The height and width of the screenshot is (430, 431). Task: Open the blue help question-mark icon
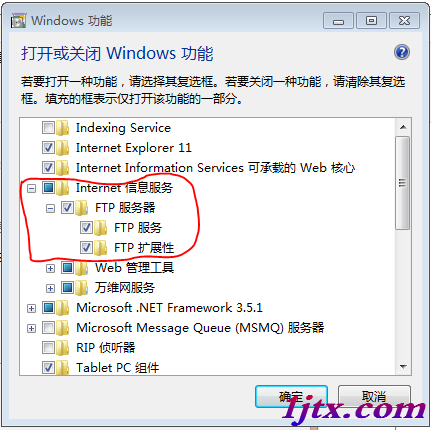pyautogui.click(x=402, y=52)
